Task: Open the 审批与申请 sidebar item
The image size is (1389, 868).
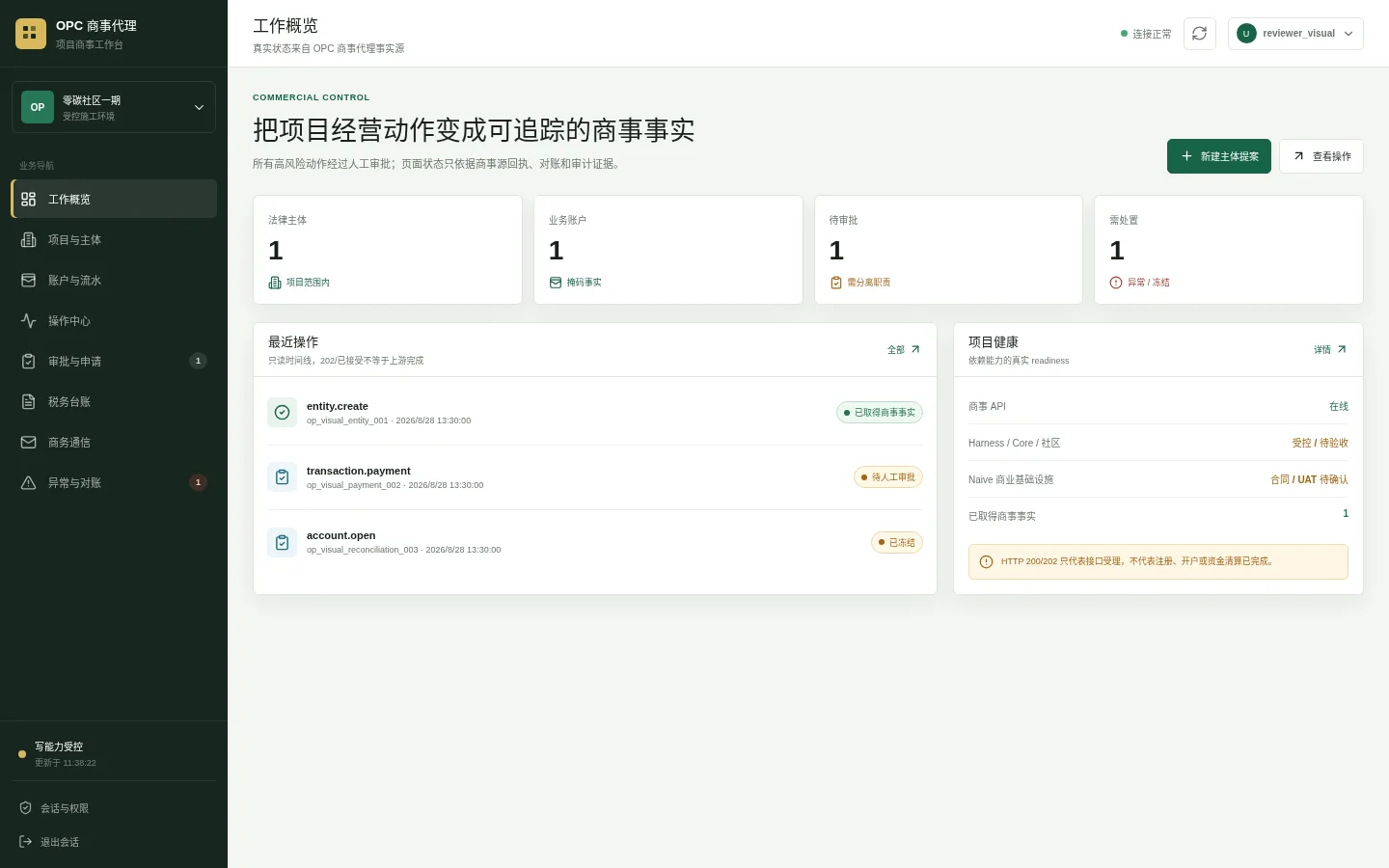Action: (114, 361)
